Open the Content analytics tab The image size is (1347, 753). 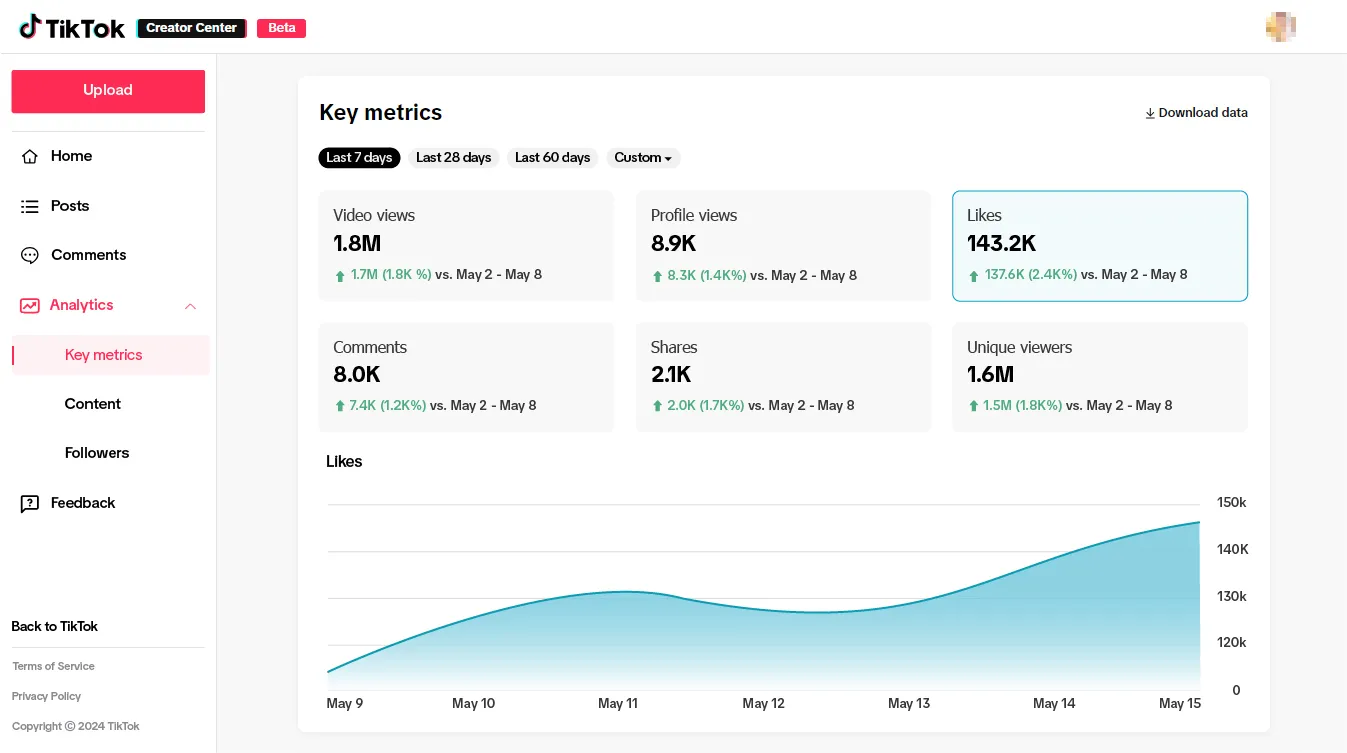click(x=93, y=404)
